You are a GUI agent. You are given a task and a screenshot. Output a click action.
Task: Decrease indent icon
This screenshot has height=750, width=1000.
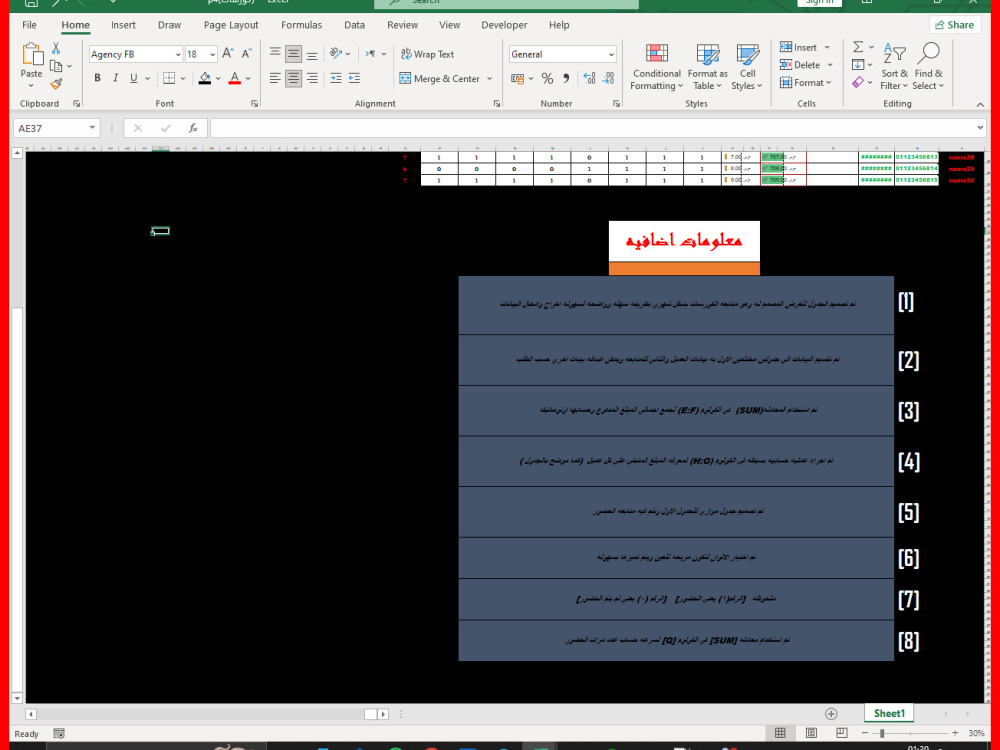tap(335, 78)
